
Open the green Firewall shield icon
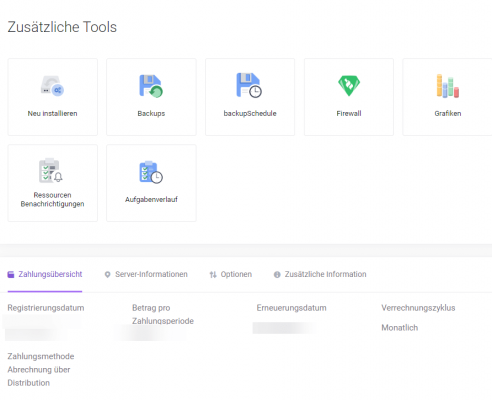point(349,86)
